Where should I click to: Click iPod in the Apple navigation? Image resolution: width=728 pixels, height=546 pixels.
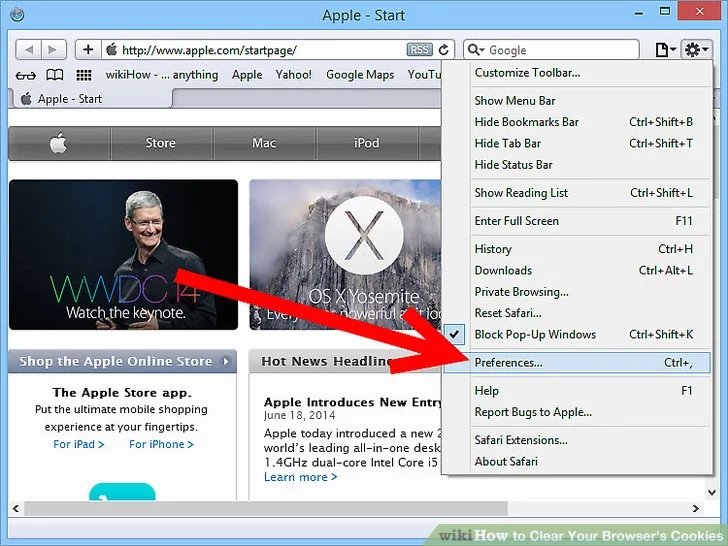click(367, 143)
